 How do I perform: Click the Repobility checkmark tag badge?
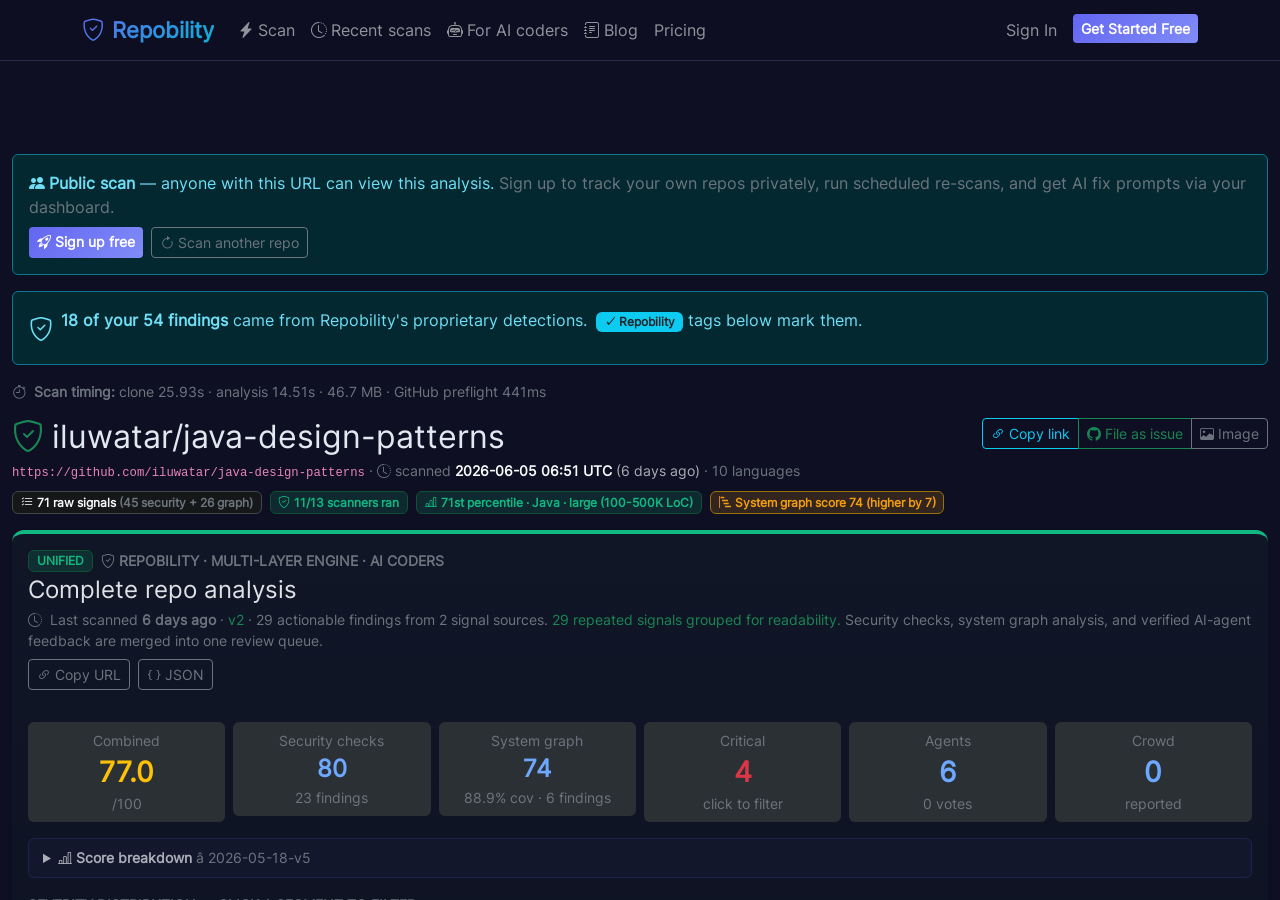tap(639, 321)
